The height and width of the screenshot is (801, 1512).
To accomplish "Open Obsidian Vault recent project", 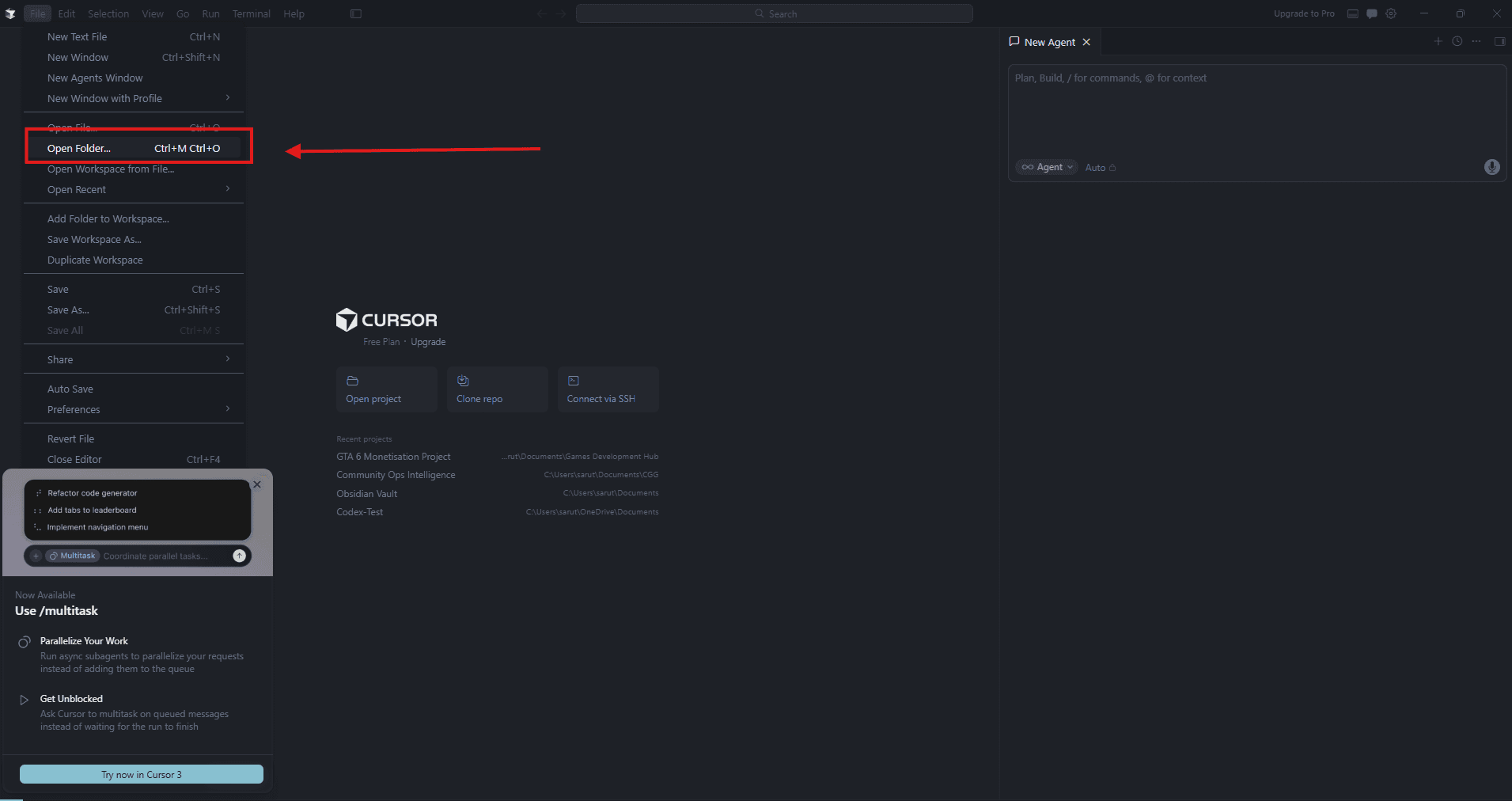I will tap(498, 493).
